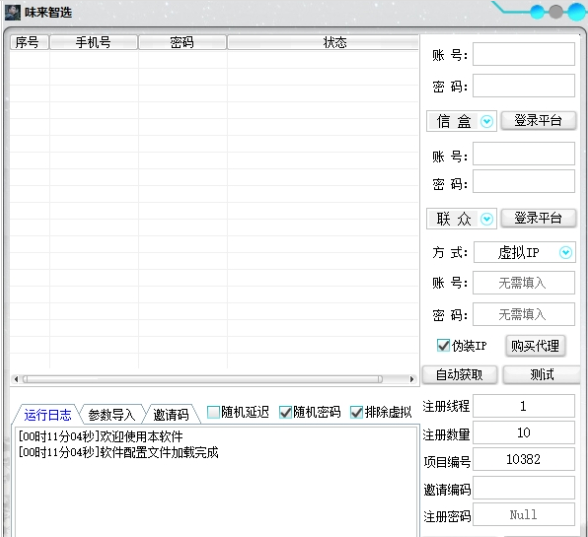Click the 手机号 column header
This screenshot has width=588, height=537.
coord(93,42)
